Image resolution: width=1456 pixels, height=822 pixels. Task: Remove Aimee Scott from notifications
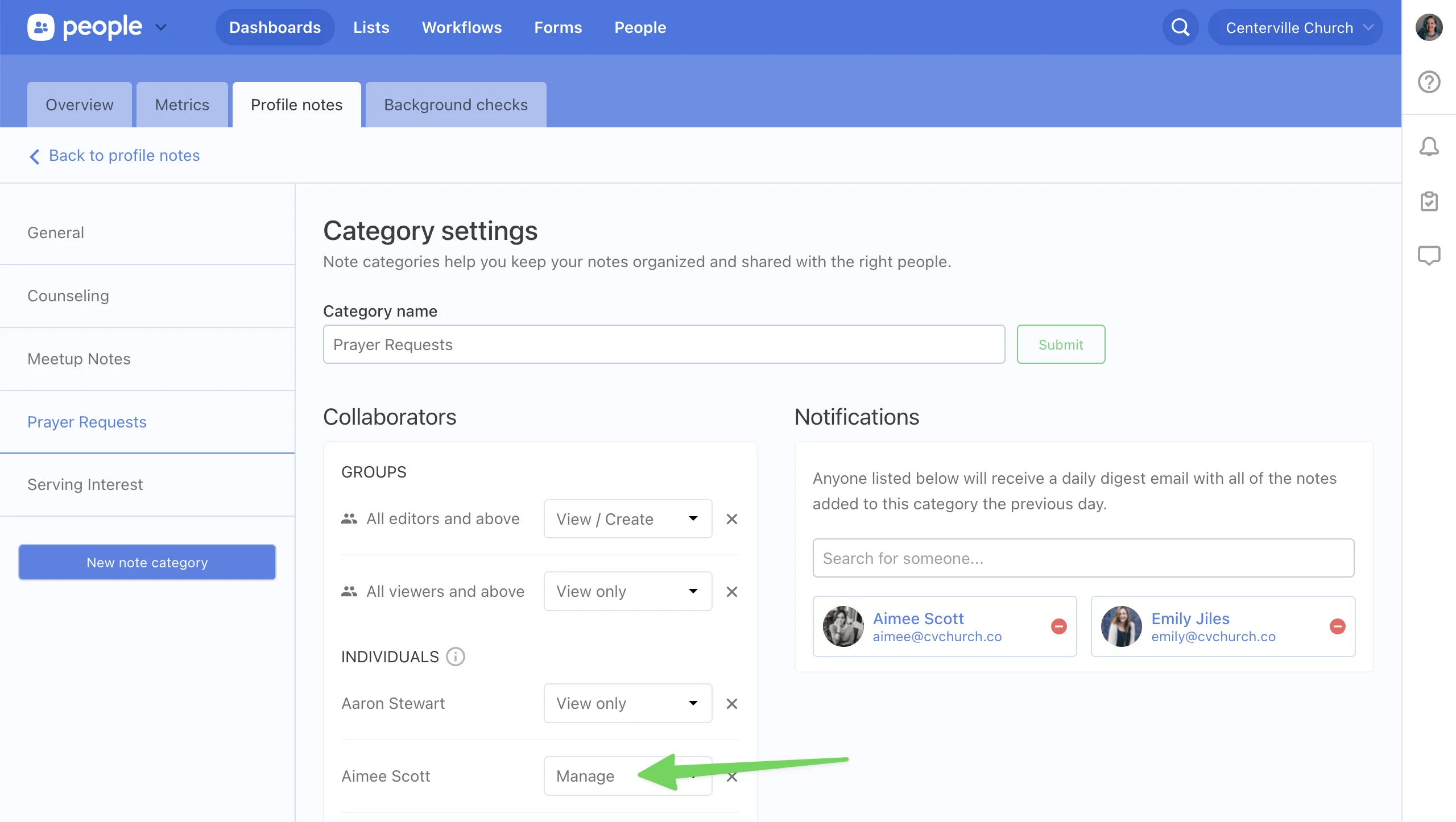pyautogui.click(x=1058, y=626)
